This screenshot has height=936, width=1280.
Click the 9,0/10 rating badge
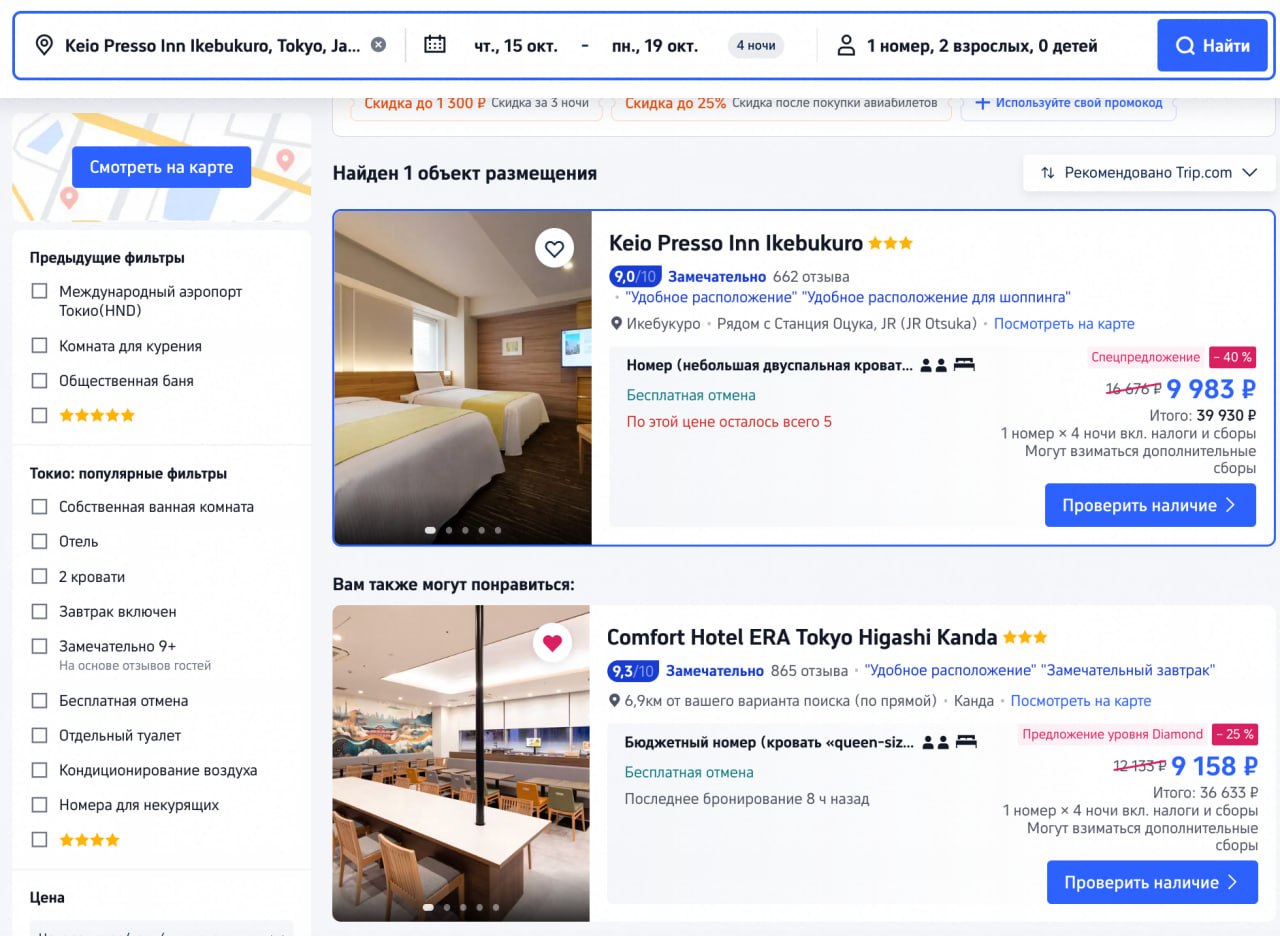[635, 276]
